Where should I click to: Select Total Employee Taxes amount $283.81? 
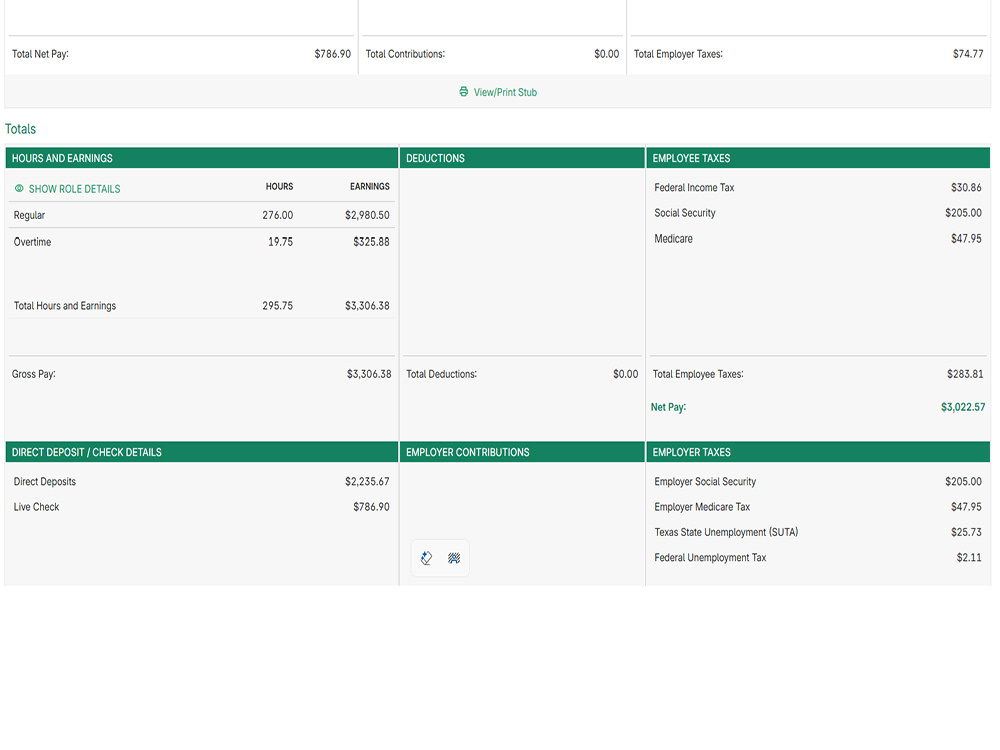965,374
